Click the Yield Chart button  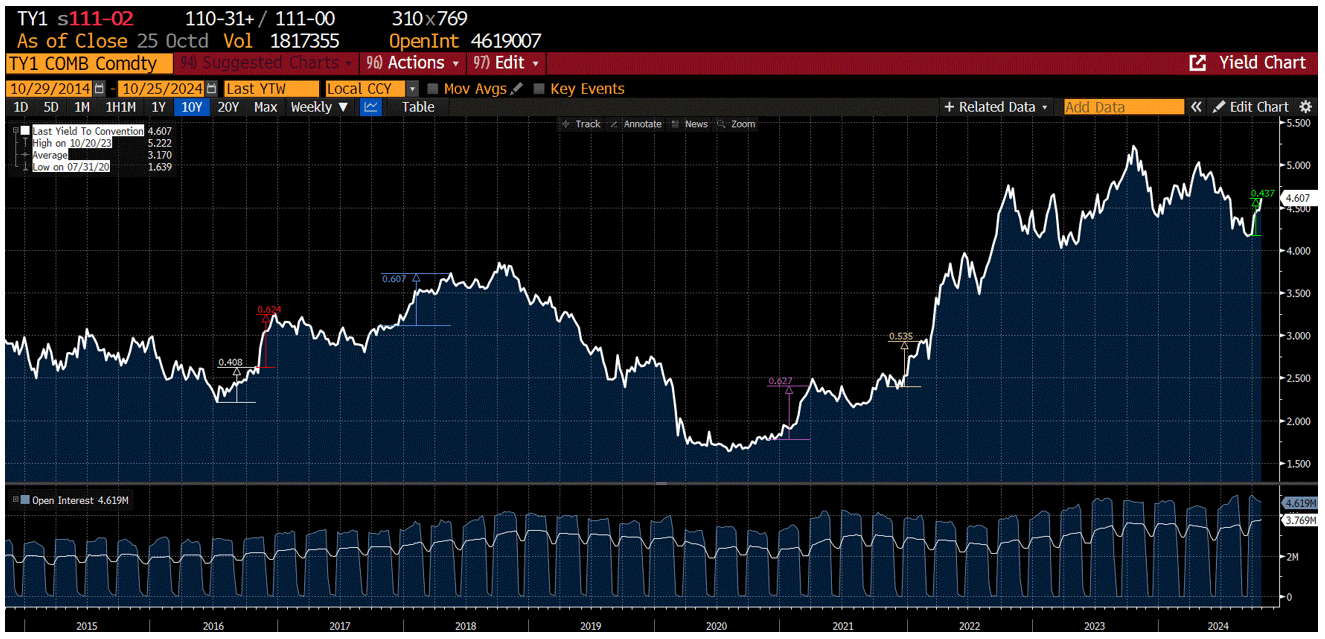click(1247, 62)
